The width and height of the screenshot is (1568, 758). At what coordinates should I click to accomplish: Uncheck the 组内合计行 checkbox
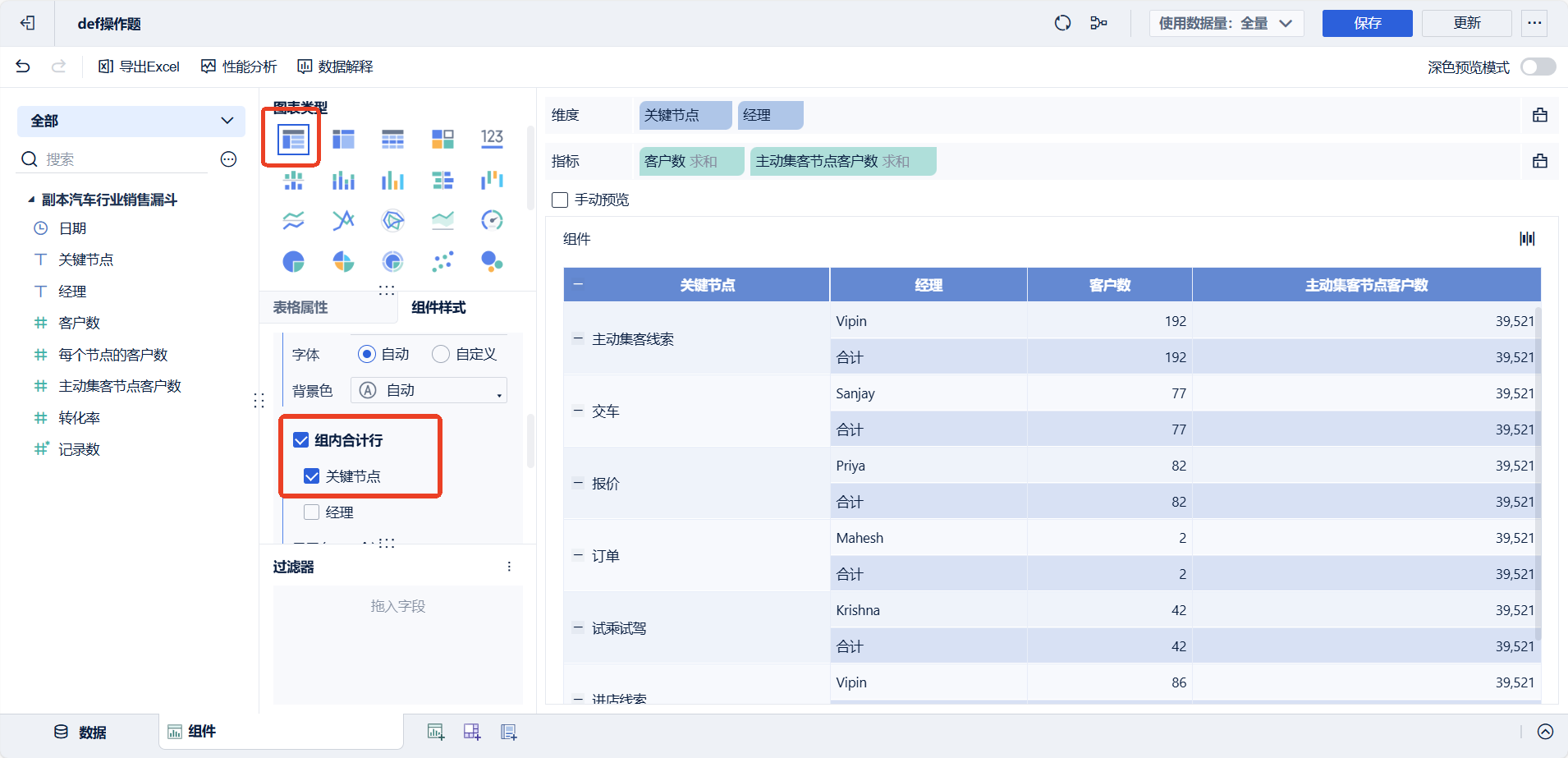(x=301, y=440)
